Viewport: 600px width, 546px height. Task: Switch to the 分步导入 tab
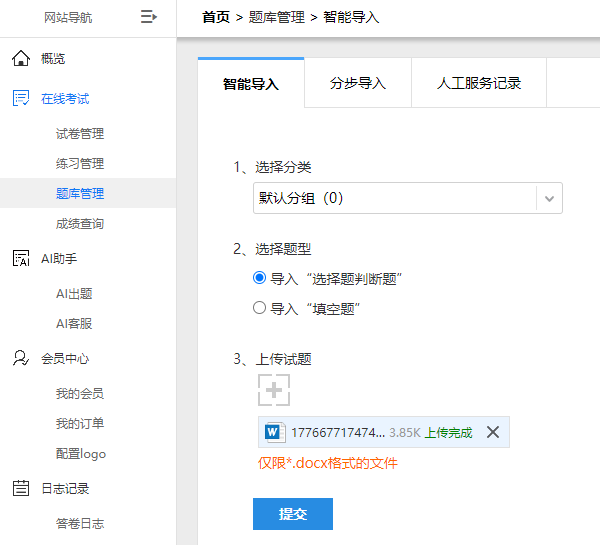(x=358, y=83)
